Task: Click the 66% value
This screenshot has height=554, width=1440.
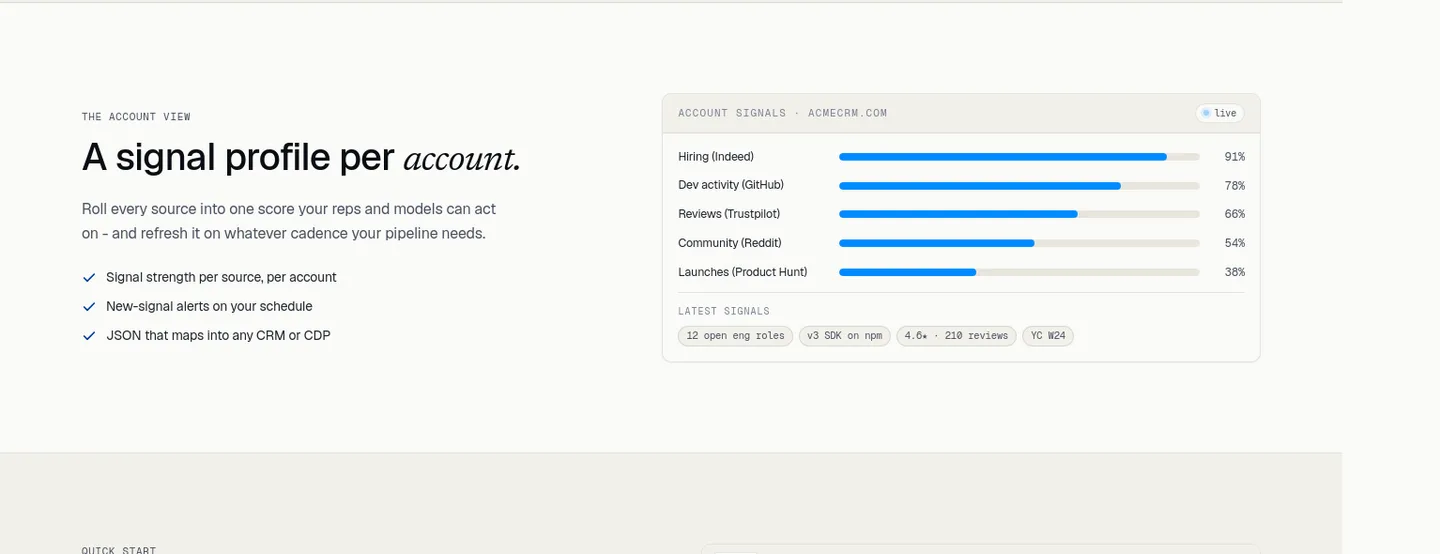Action: pyautogui.click(x=1235, y=214)
